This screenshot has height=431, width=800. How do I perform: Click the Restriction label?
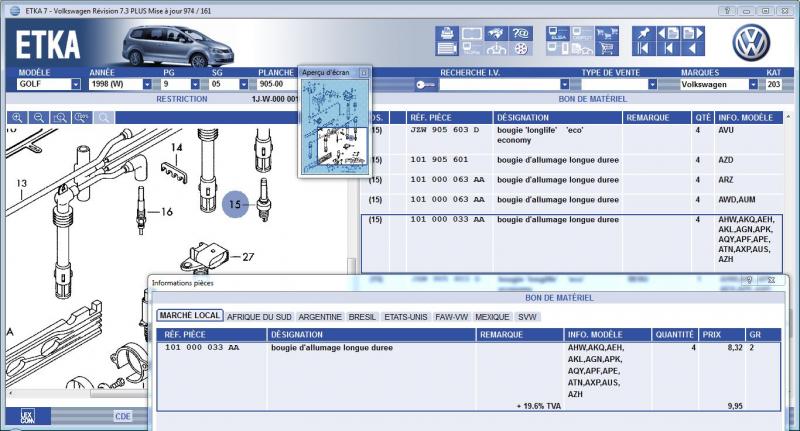click(182, 99)
